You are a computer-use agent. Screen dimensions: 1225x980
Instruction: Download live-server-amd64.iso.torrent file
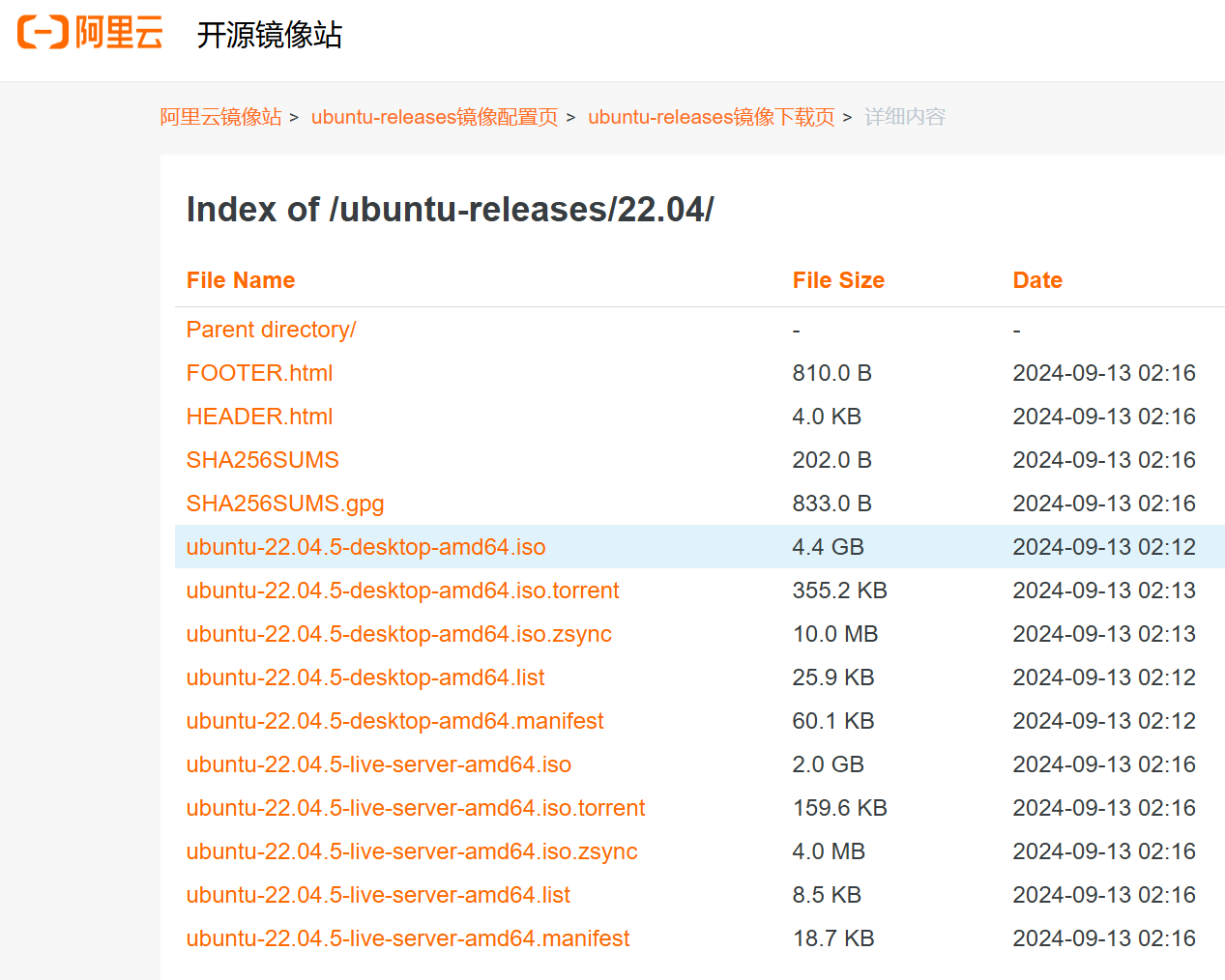(x=416, y=808)
